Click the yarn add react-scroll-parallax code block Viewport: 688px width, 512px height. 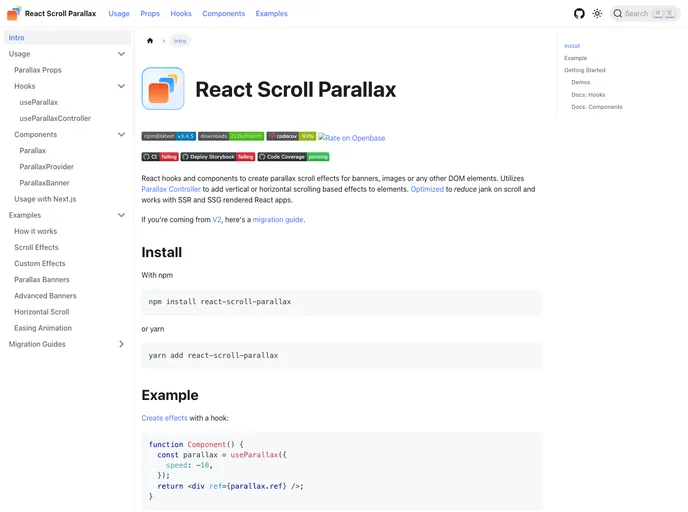coord(342,355)
